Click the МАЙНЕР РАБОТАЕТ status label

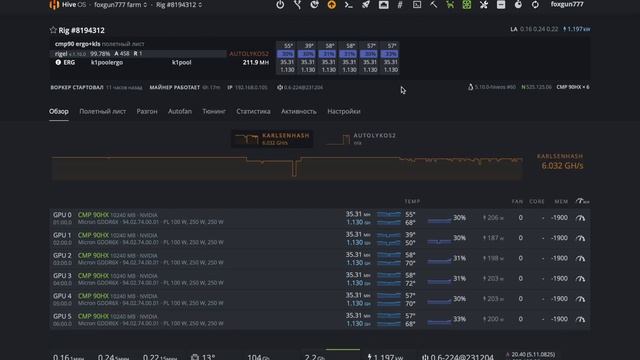[175, 87]
